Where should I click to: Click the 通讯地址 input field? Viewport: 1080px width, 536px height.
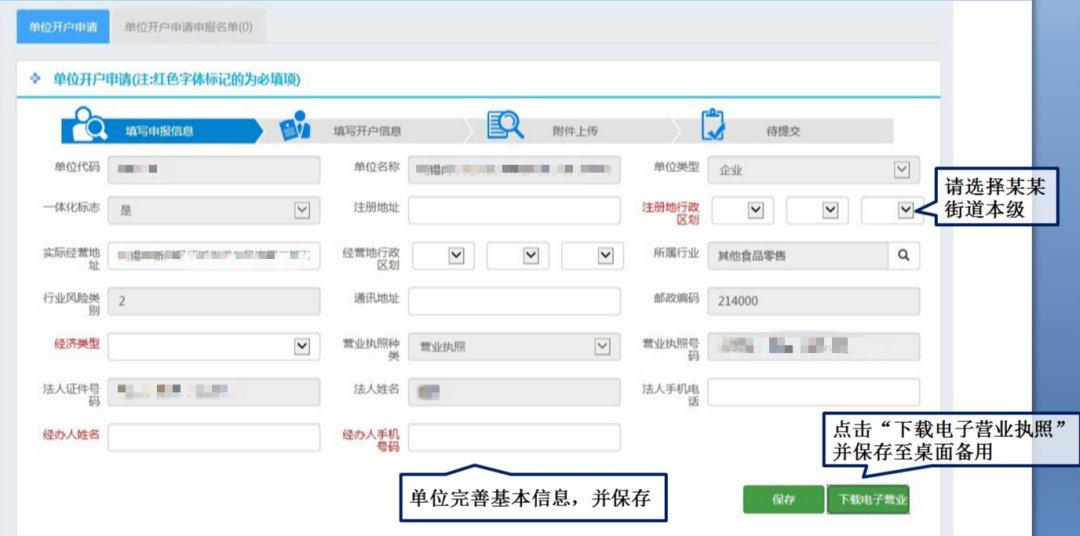pos(514,301)
